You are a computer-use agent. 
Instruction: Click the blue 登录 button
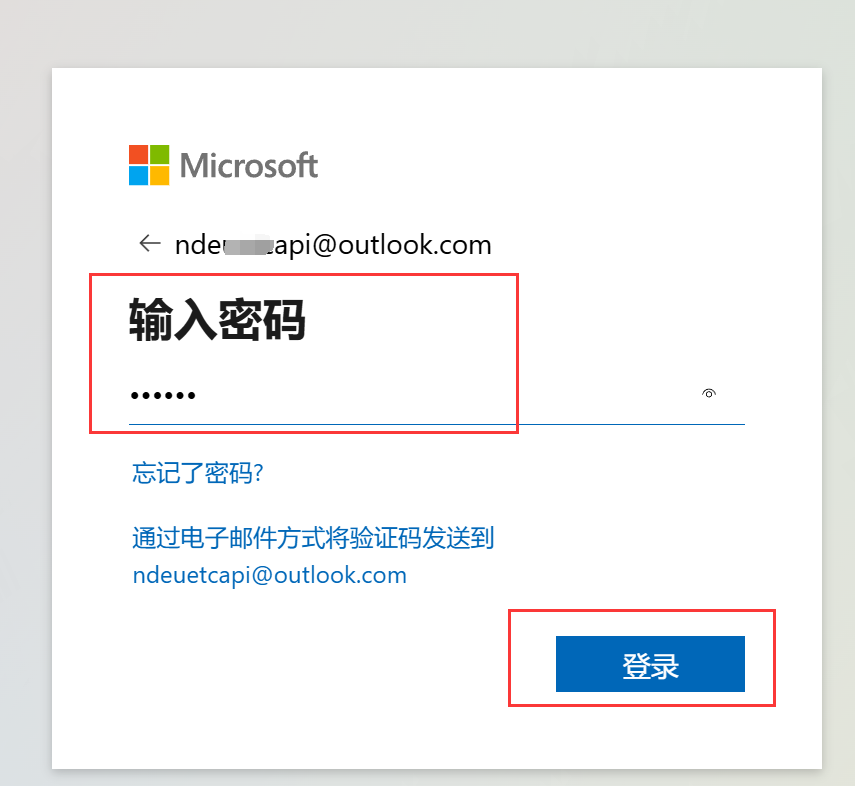[650, 664]
